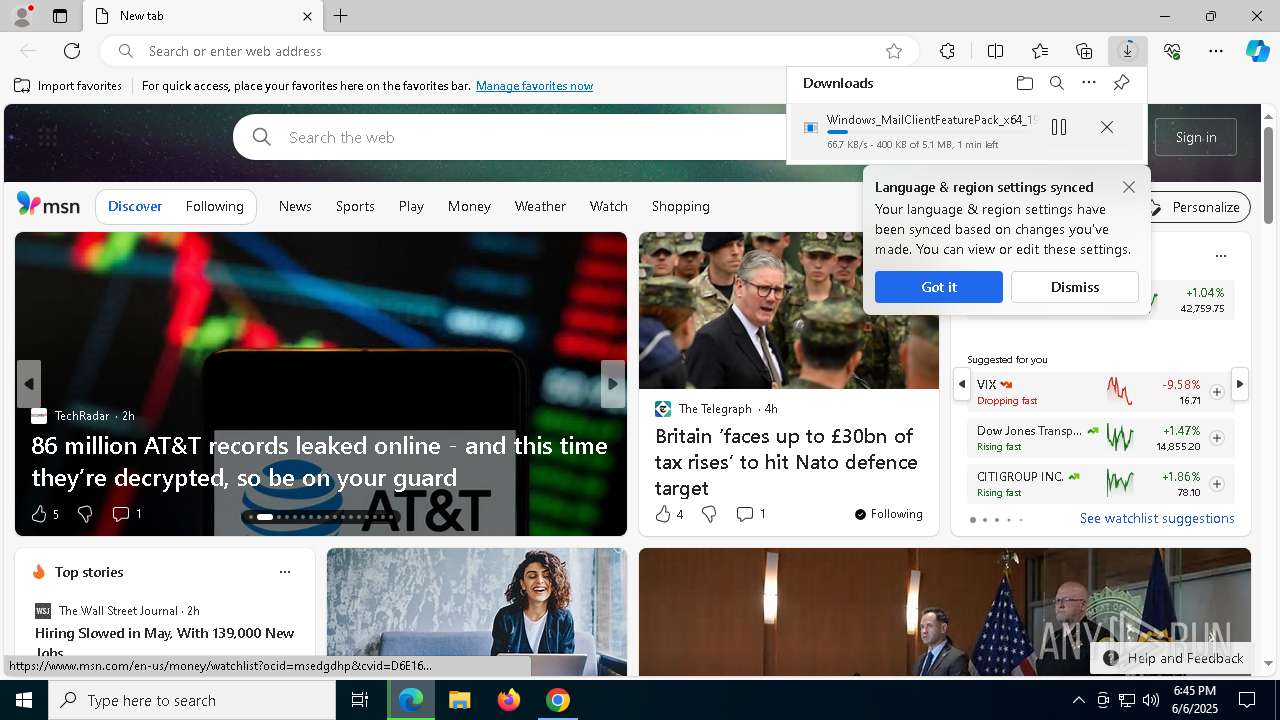The height and width of the screenshot is (720, 1280).
Task: Open the Britain £30bn tax rises headline
Action: [x=786, y=462]
